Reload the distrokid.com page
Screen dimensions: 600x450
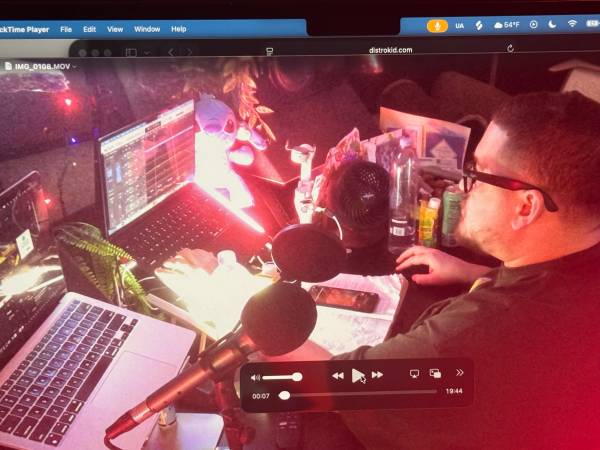(x=510, y=48)
